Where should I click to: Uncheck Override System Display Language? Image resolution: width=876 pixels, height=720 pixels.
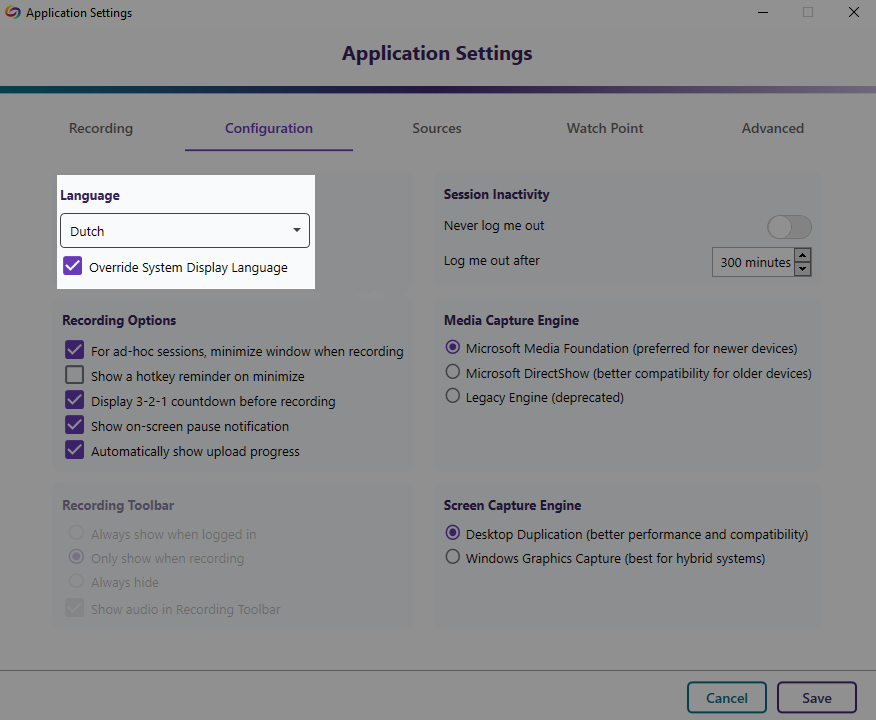click(x=72, y=266)
